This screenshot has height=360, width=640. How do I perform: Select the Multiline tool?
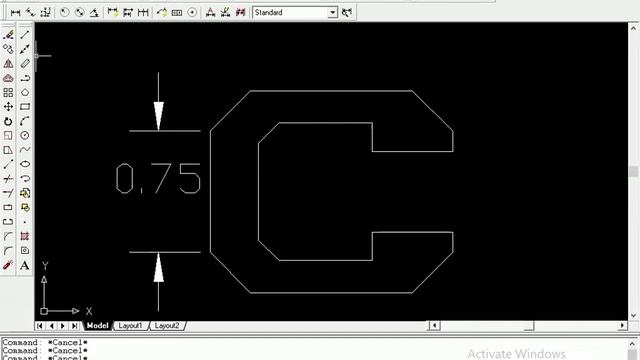pos(25,64)
